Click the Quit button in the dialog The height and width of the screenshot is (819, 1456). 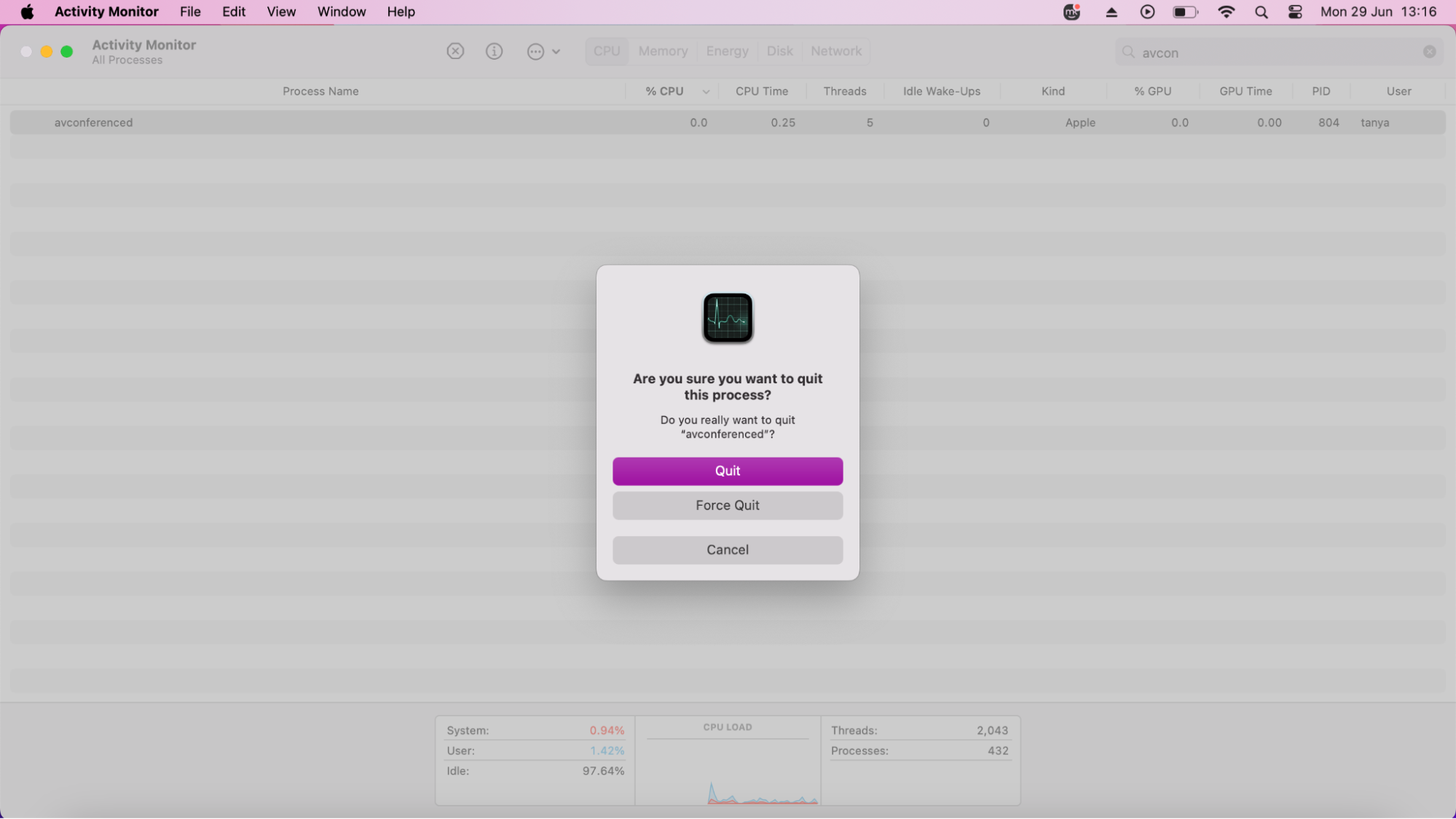pos(728,471)
